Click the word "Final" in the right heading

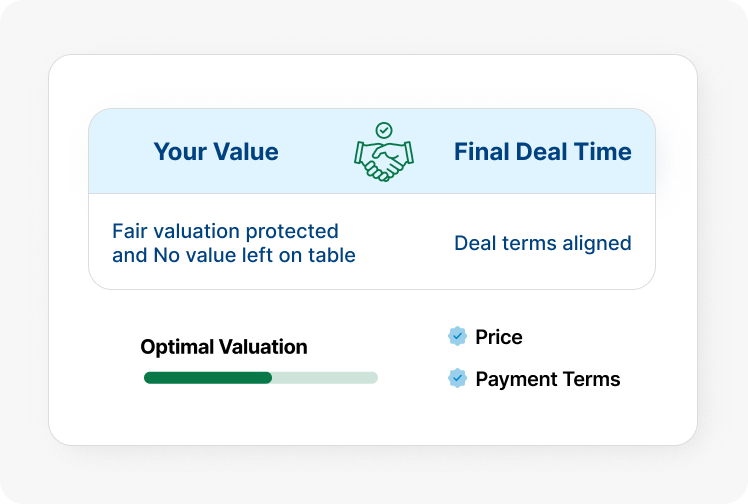pos(480,152)
